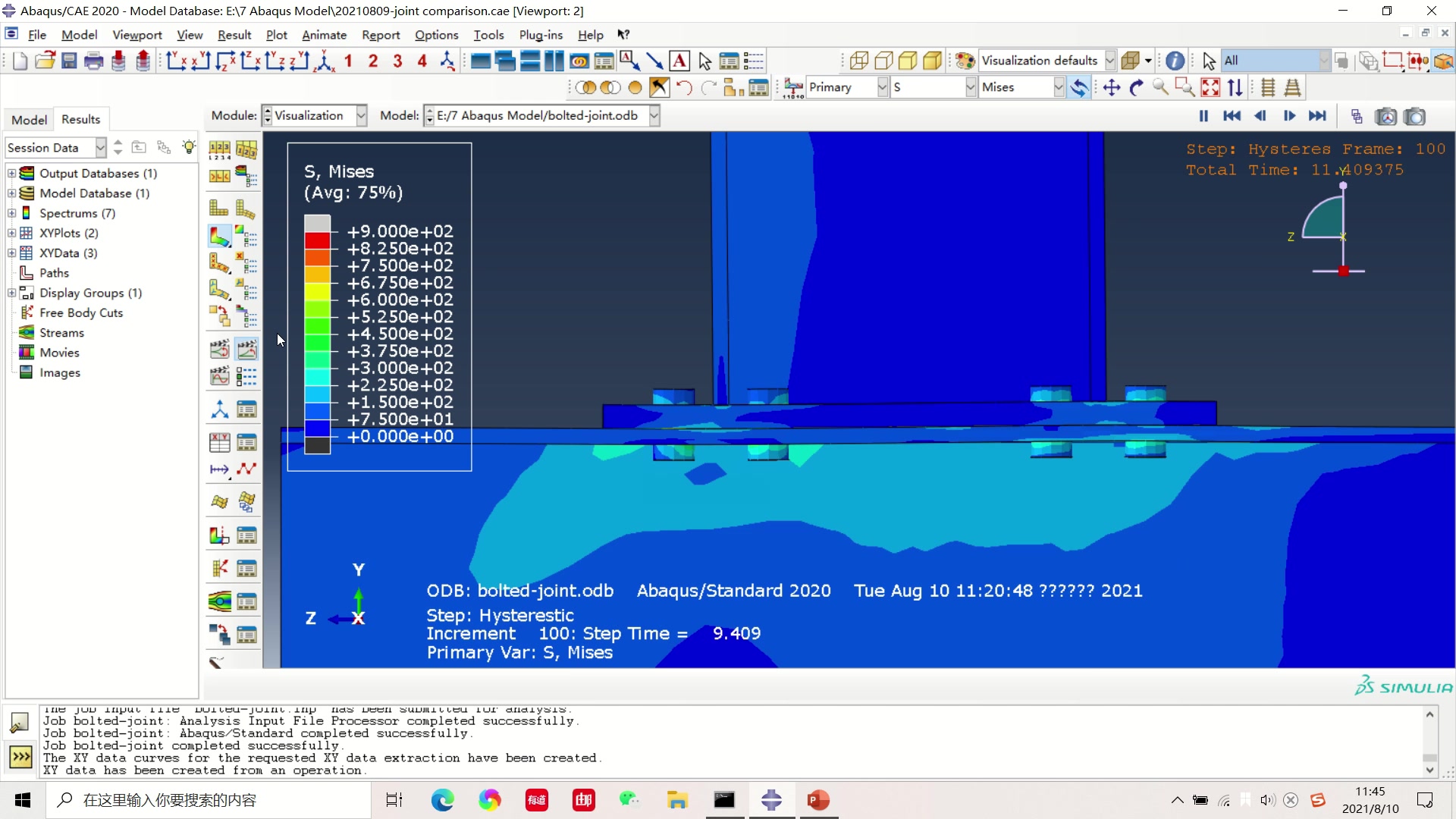Select the Box Zoom View tool
The image size is (1456, 819).
1185,87
